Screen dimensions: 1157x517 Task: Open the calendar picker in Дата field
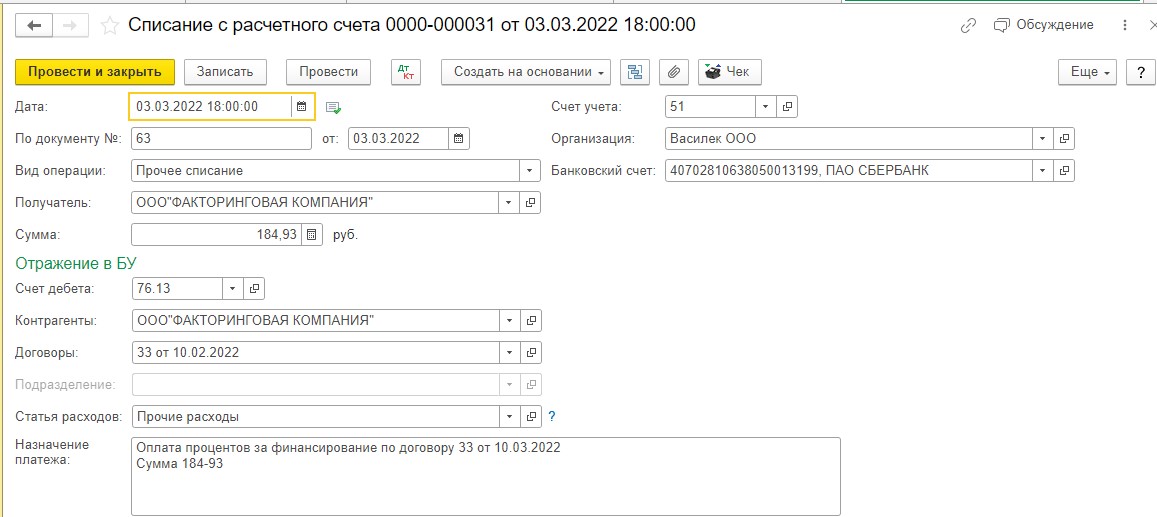click(301, 106)
